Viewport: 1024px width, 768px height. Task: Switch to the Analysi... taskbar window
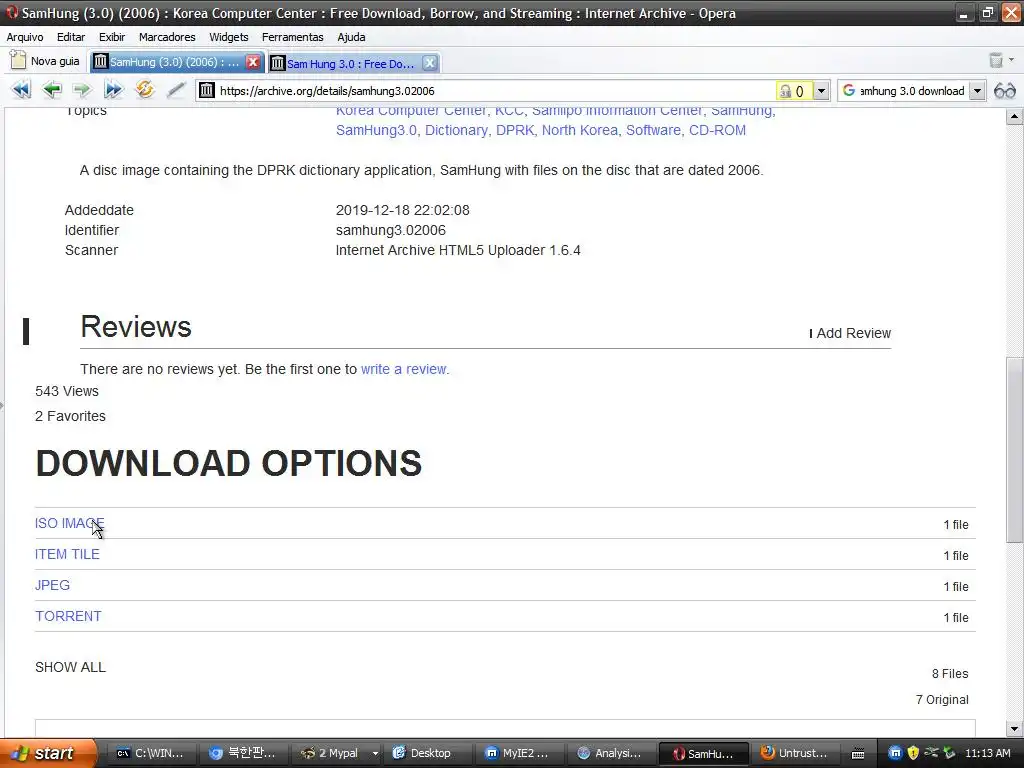(610, 753)
